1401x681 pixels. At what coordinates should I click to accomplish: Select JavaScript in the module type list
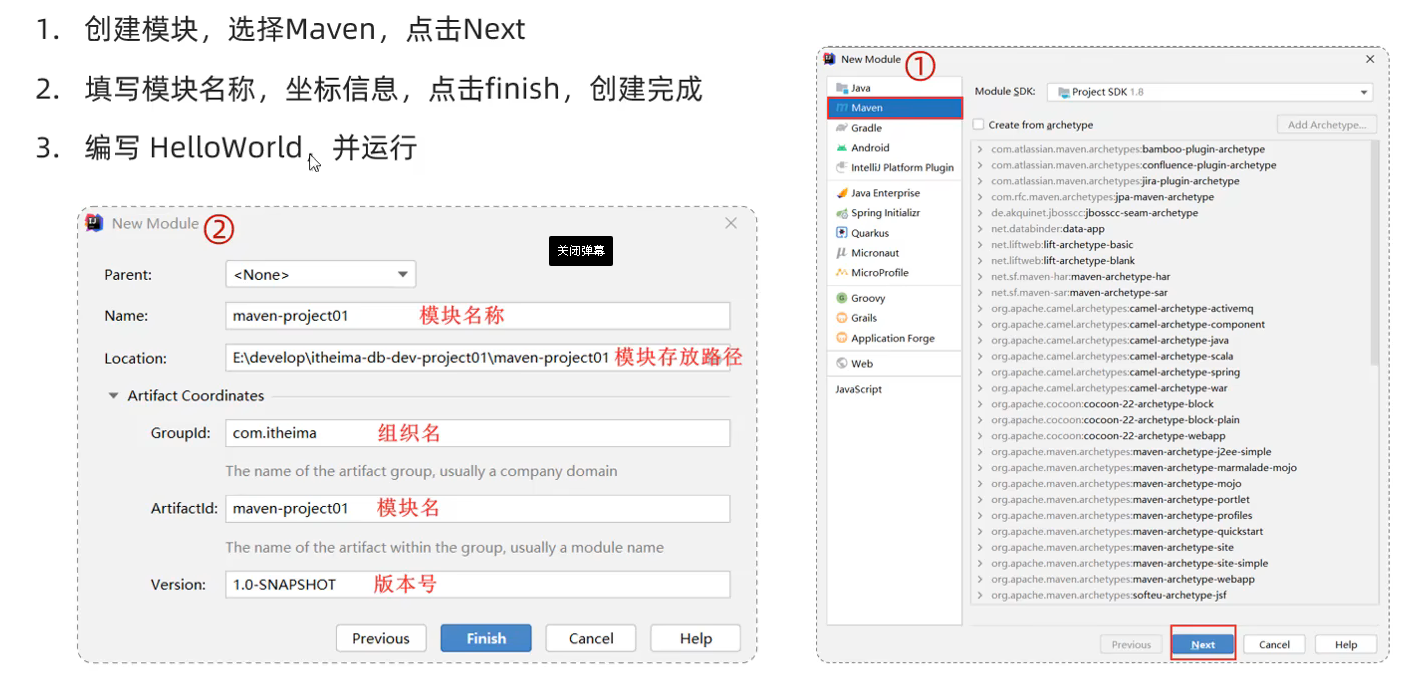(x=859, y=389)
